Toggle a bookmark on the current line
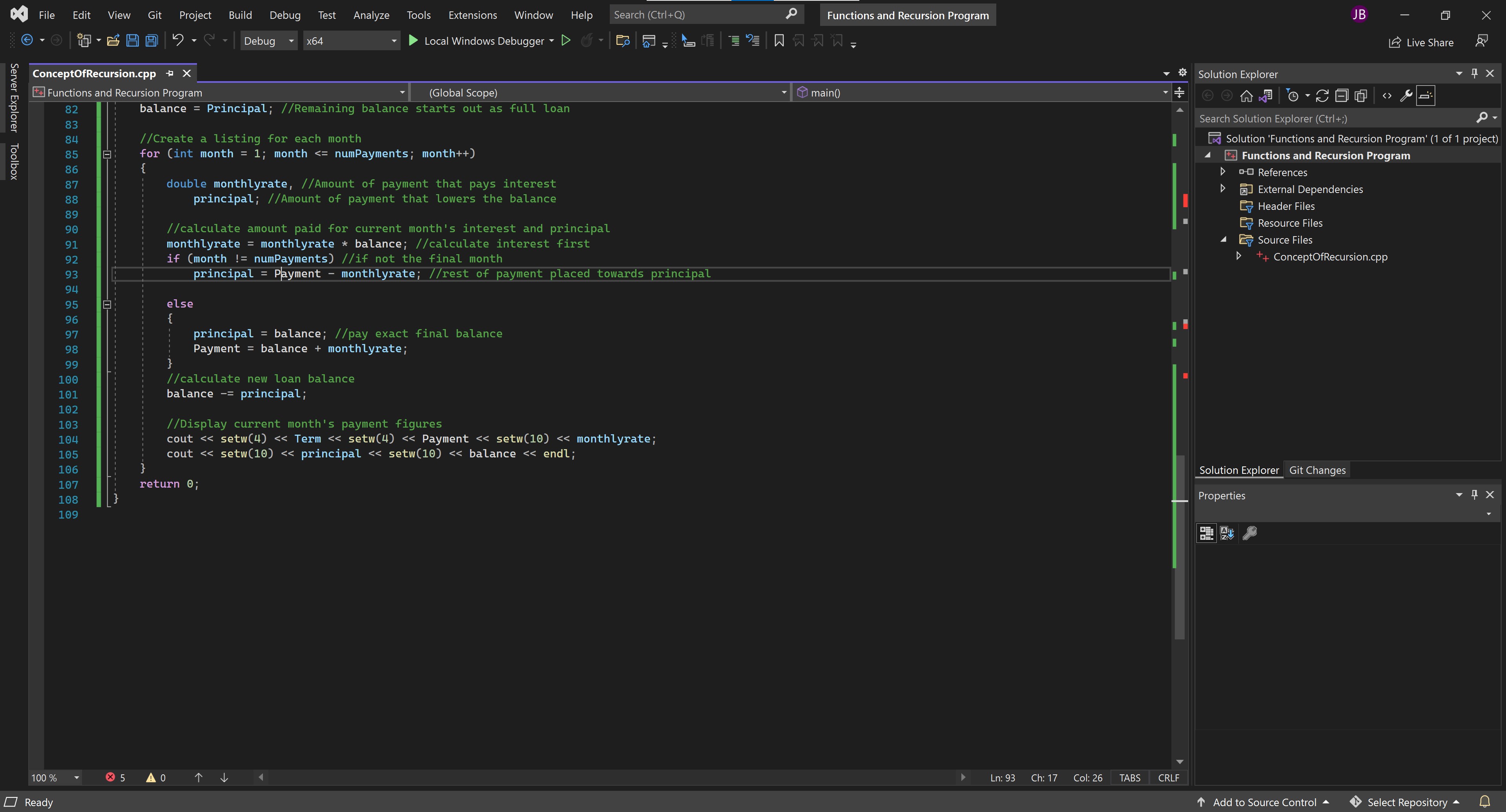This screenshot has width=1506, height=812. tap(779, 40)
